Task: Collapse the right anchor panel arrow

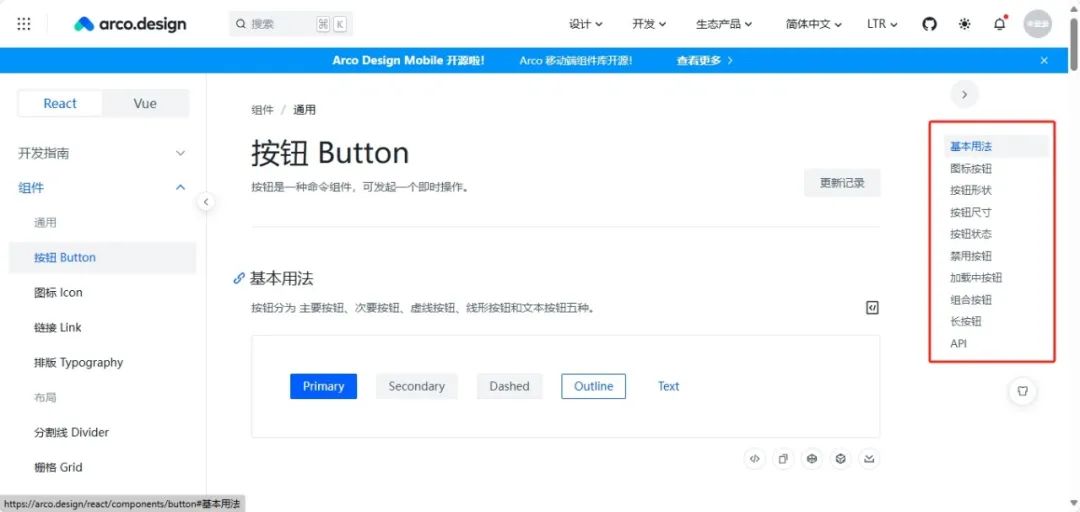Action: pyautogui.click(x=964, y=94)
